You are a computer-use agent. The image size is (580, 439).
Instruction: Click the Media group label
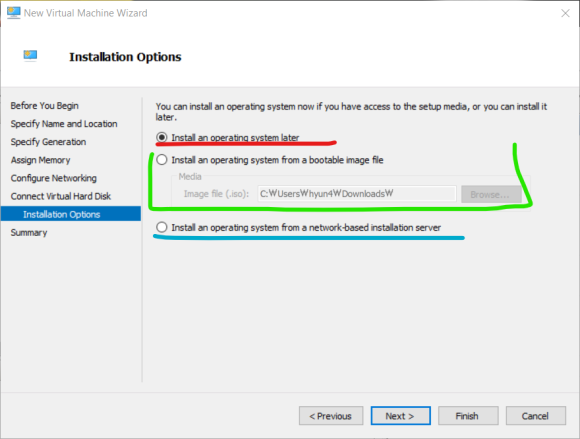[x=190, y=177]
